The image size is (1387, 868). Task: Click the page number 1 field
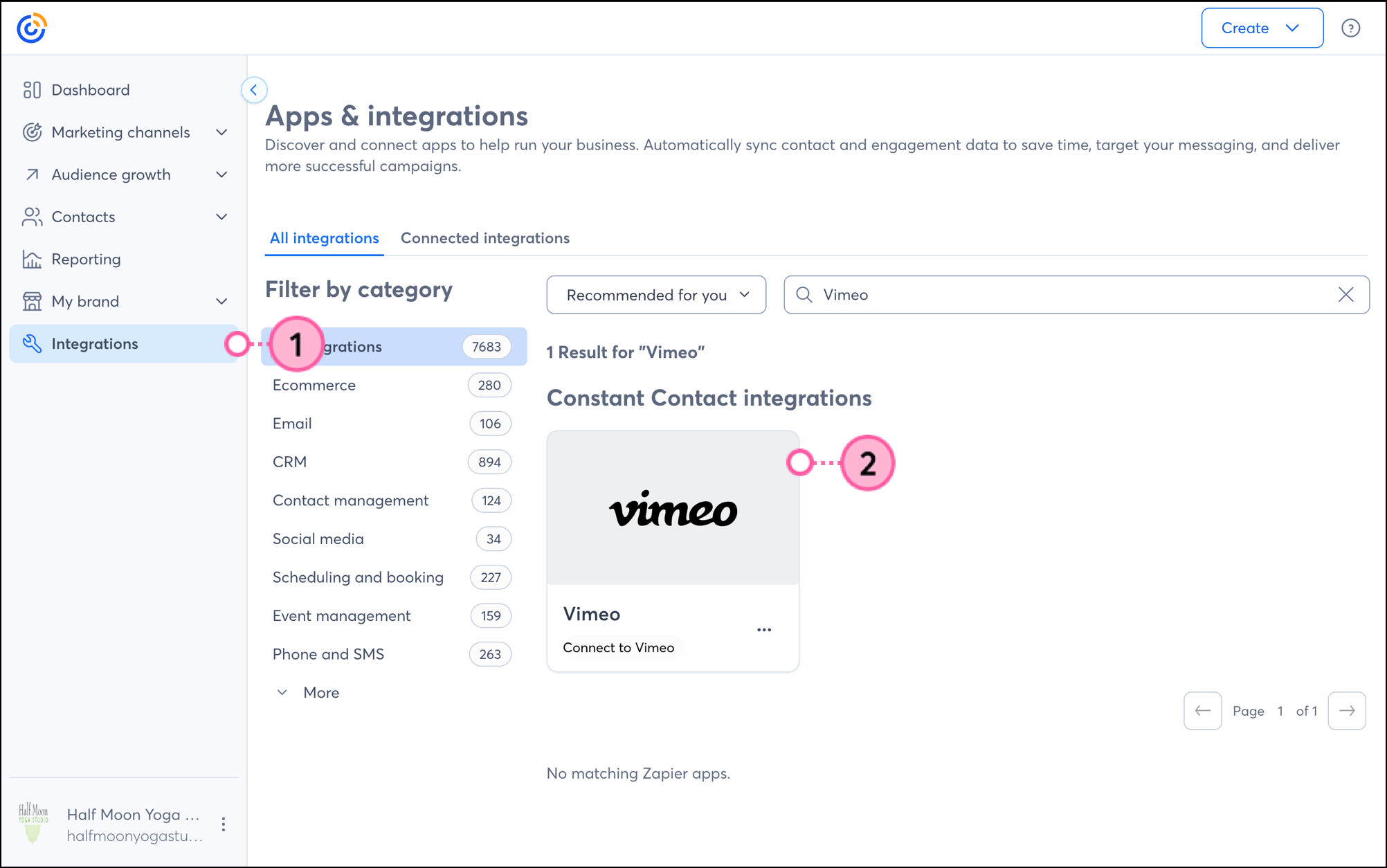pyautogui.click(x=1280, y=711)
